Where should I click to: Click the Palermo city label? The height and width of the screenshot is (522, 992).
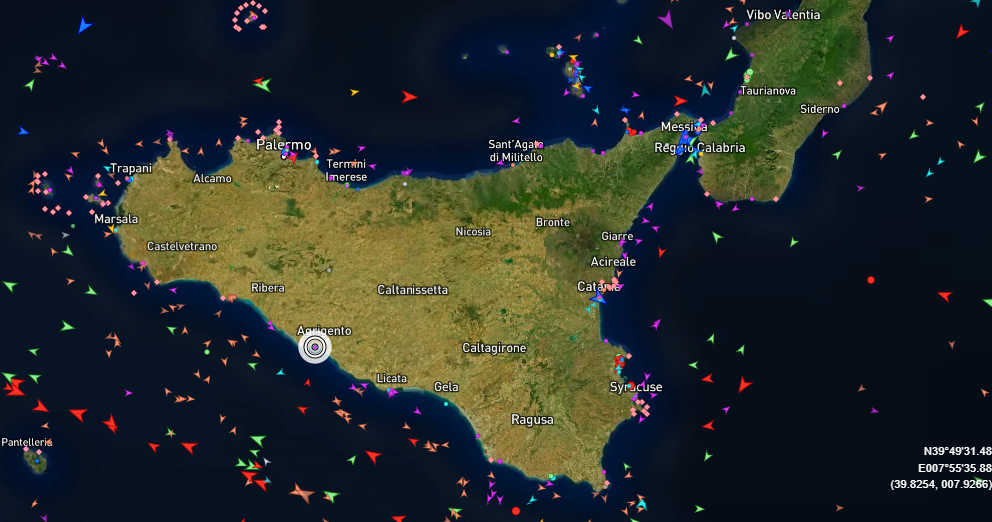tap(284, 145)
